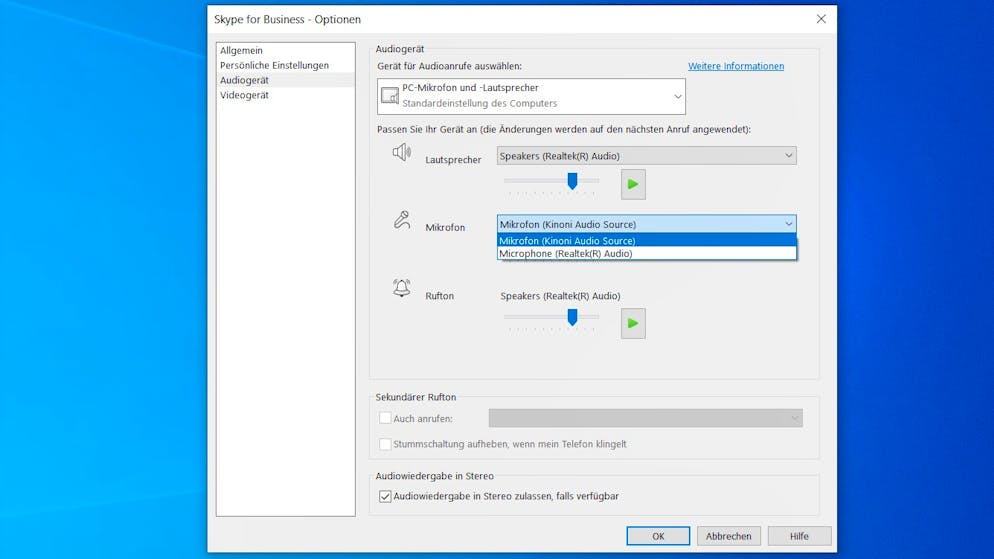Open the audio call device dropdown

(x=531, y=96)
